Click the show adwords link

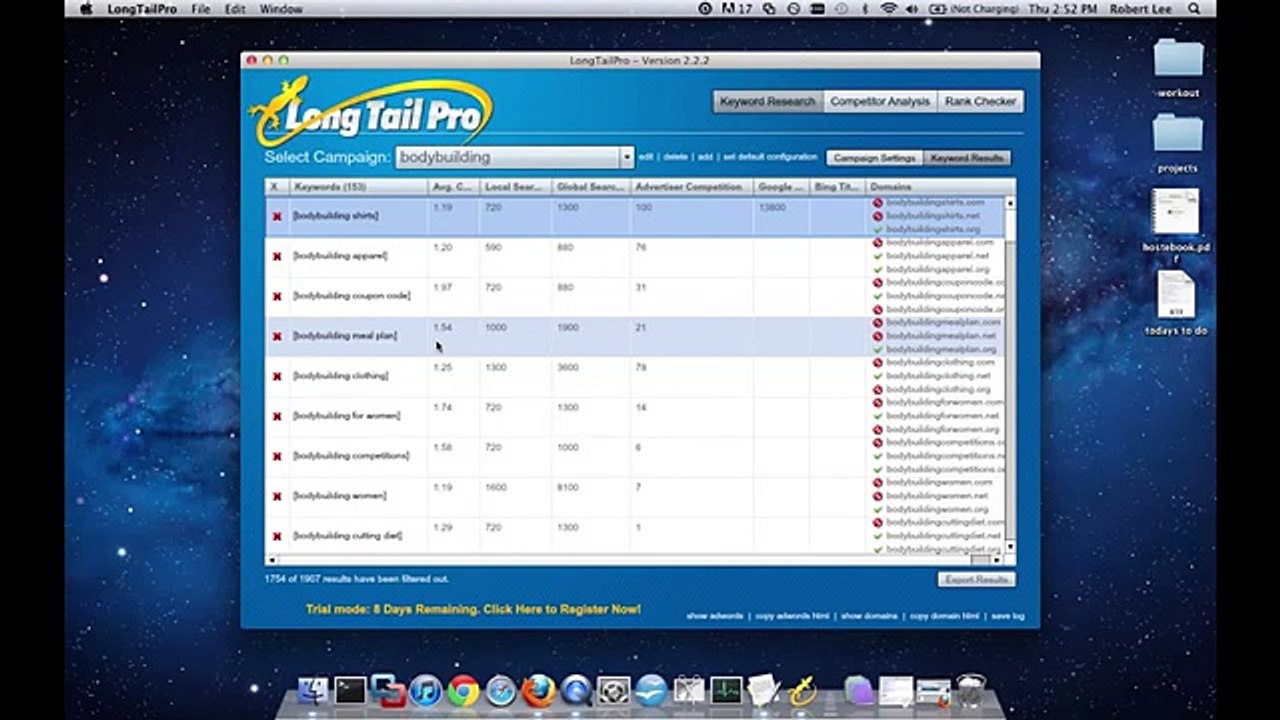click(714, 616)
